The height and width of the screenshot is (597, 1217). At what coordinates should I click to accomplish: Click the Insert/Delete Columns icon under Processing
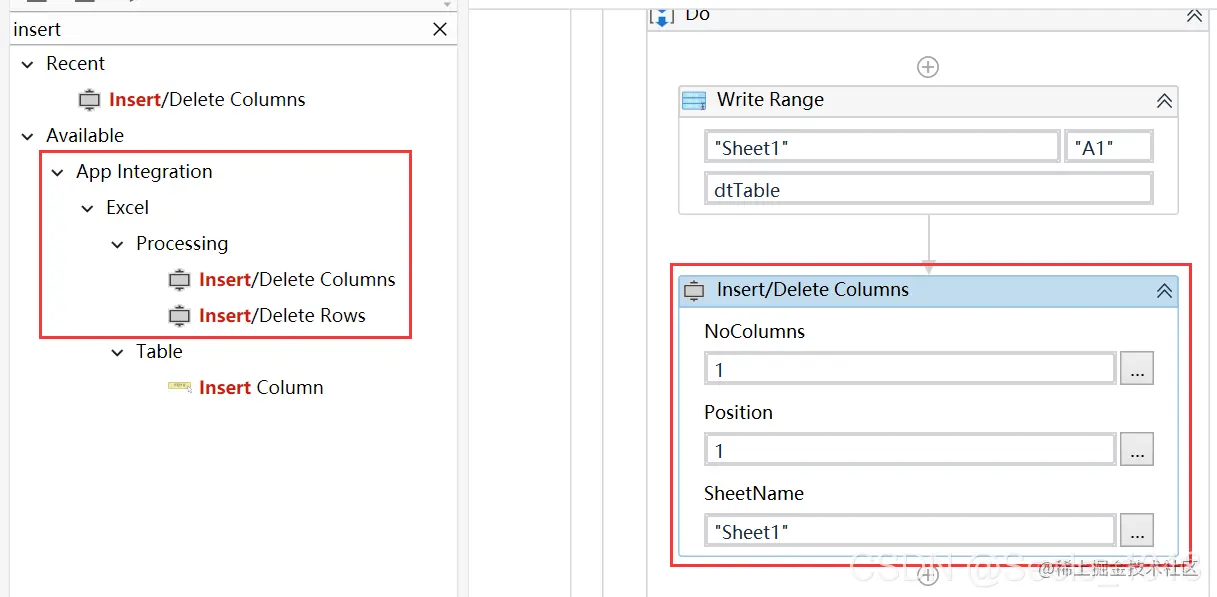179,280
